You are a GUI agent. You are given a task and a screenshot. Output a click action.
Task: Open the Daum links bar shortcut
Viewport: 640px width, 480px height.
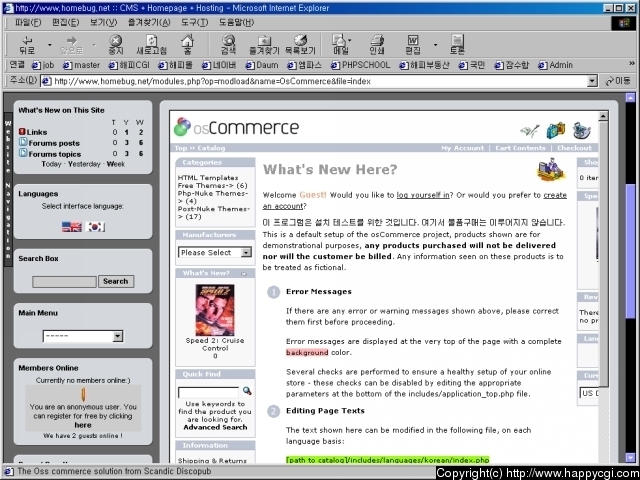(x=262, y=65)
